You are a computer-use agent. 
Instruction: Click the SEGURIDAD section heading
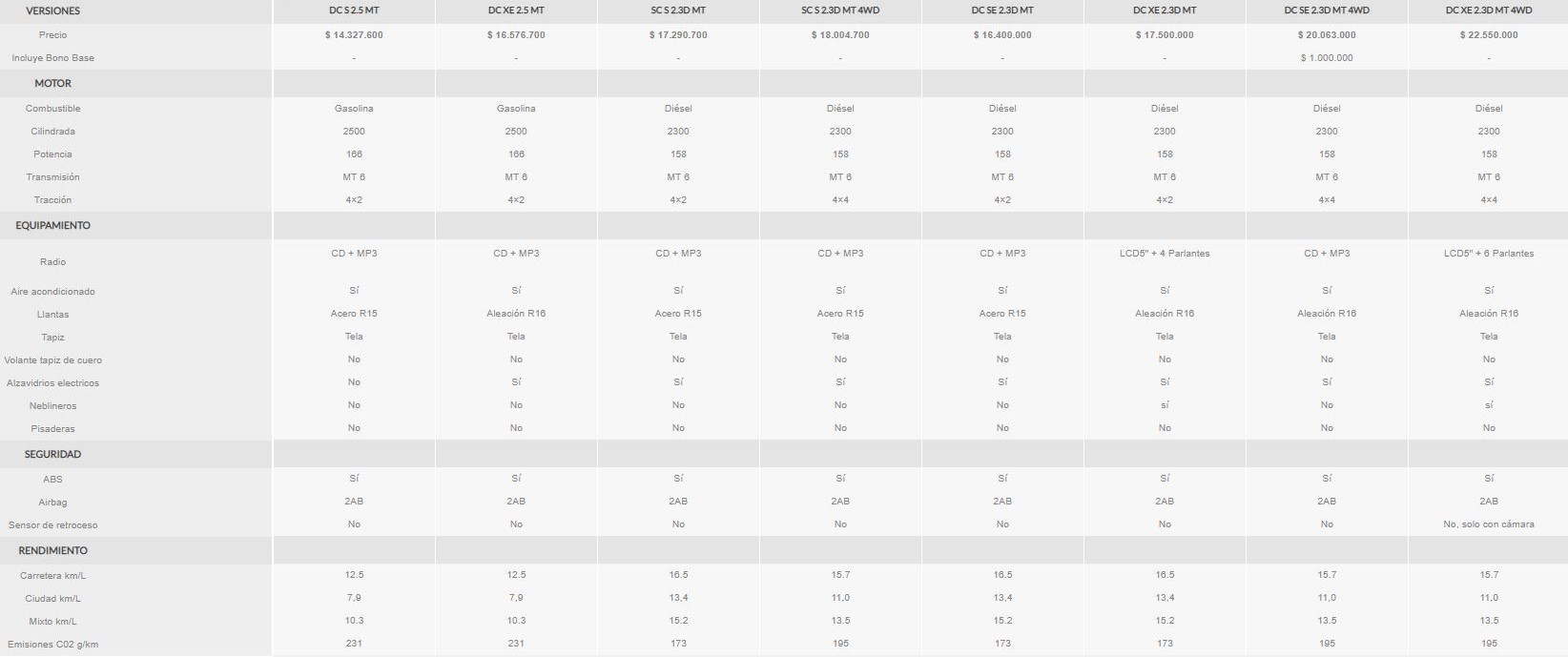[53, 454]
